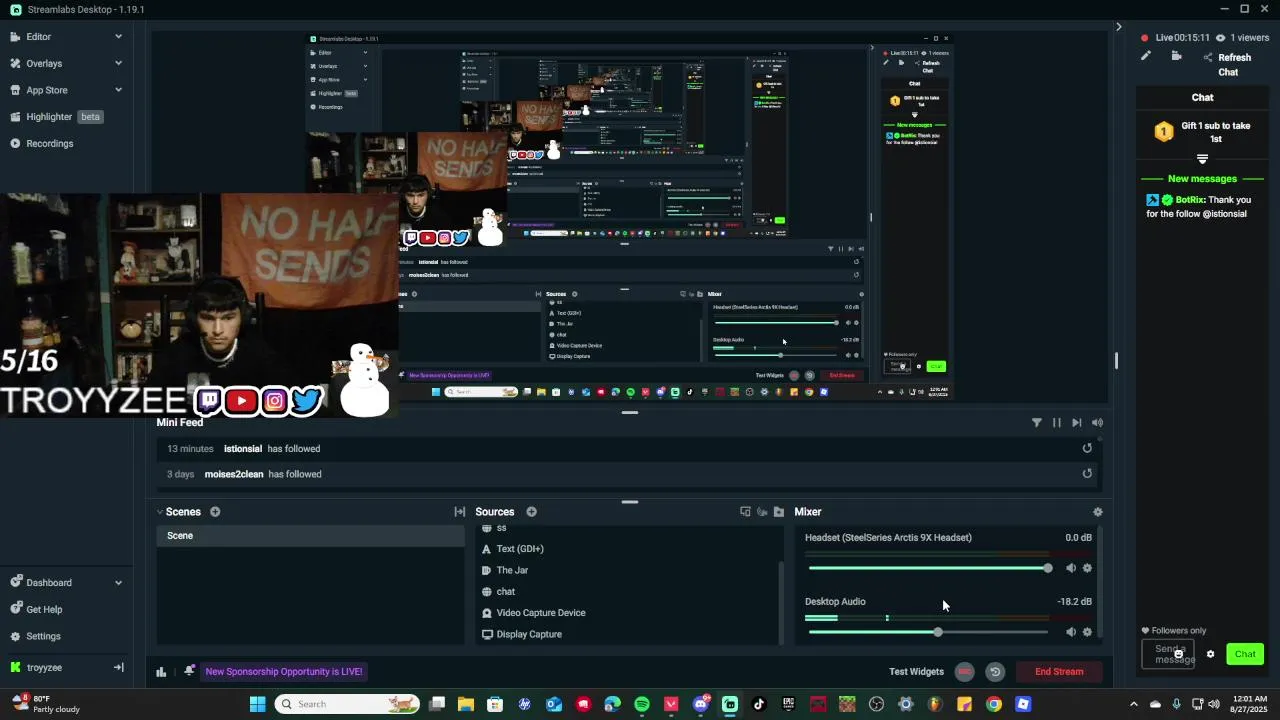Open New Sponsorship Opportunity notification
1280x720 pixels.
coord(284,672)
